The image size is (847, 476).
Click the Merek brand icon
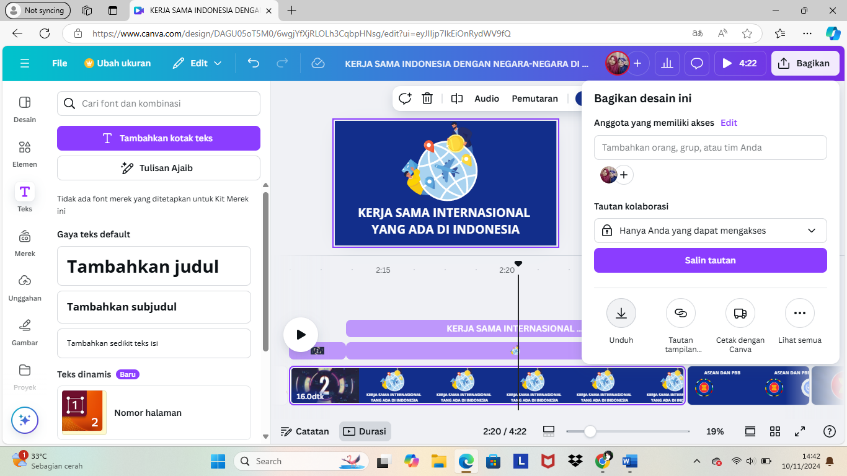(x=25, y=241)
